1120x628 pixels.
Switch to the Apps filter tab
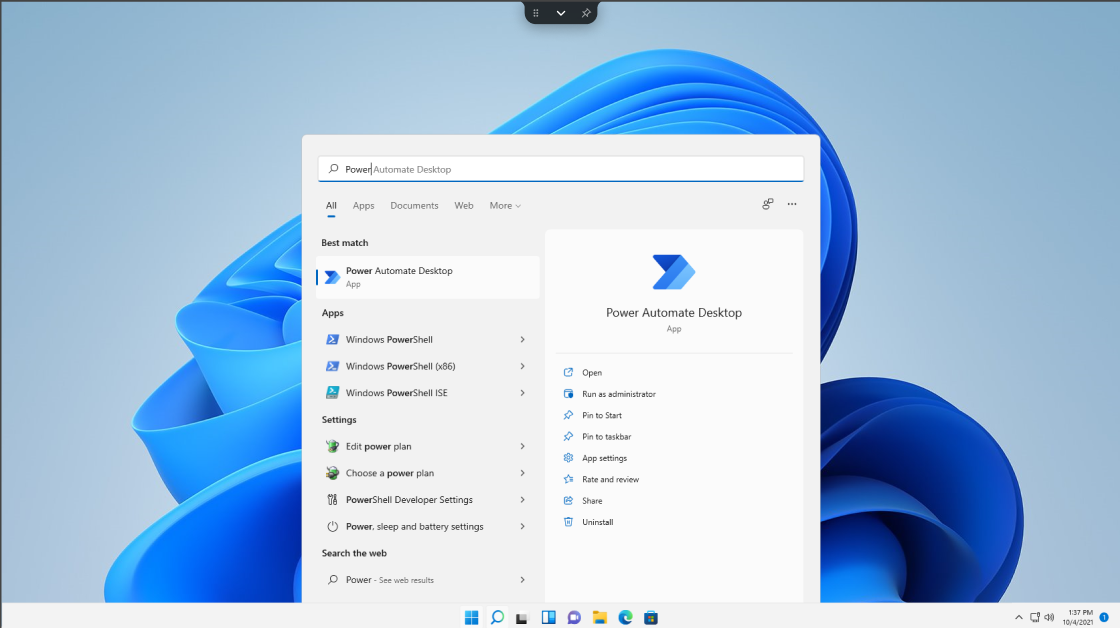click(363, 206)
